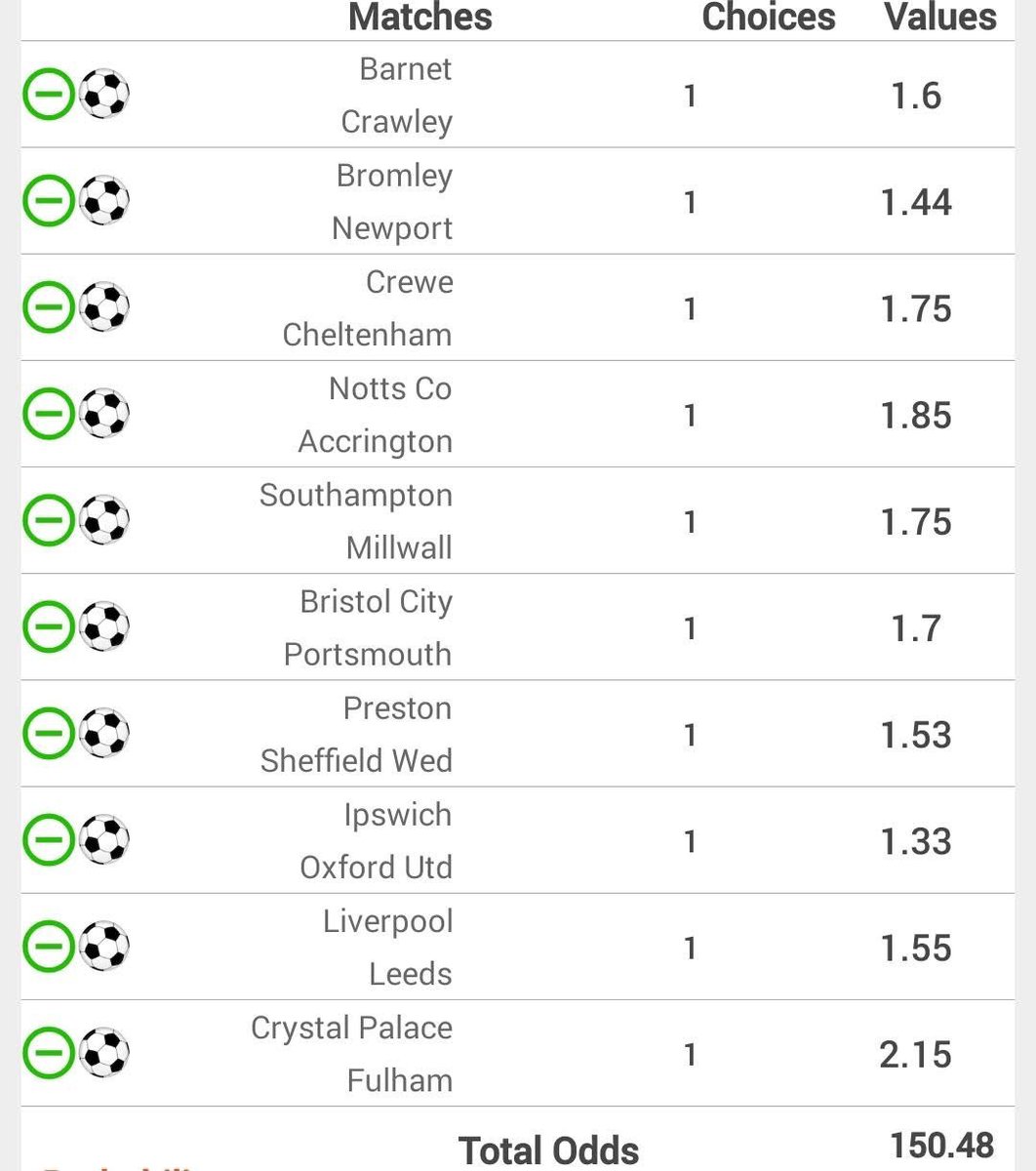This screenshot has height=1171, width=1036.
Task: Click the soccer ball icon beside Preston
Action: click(x=103, y=733)
